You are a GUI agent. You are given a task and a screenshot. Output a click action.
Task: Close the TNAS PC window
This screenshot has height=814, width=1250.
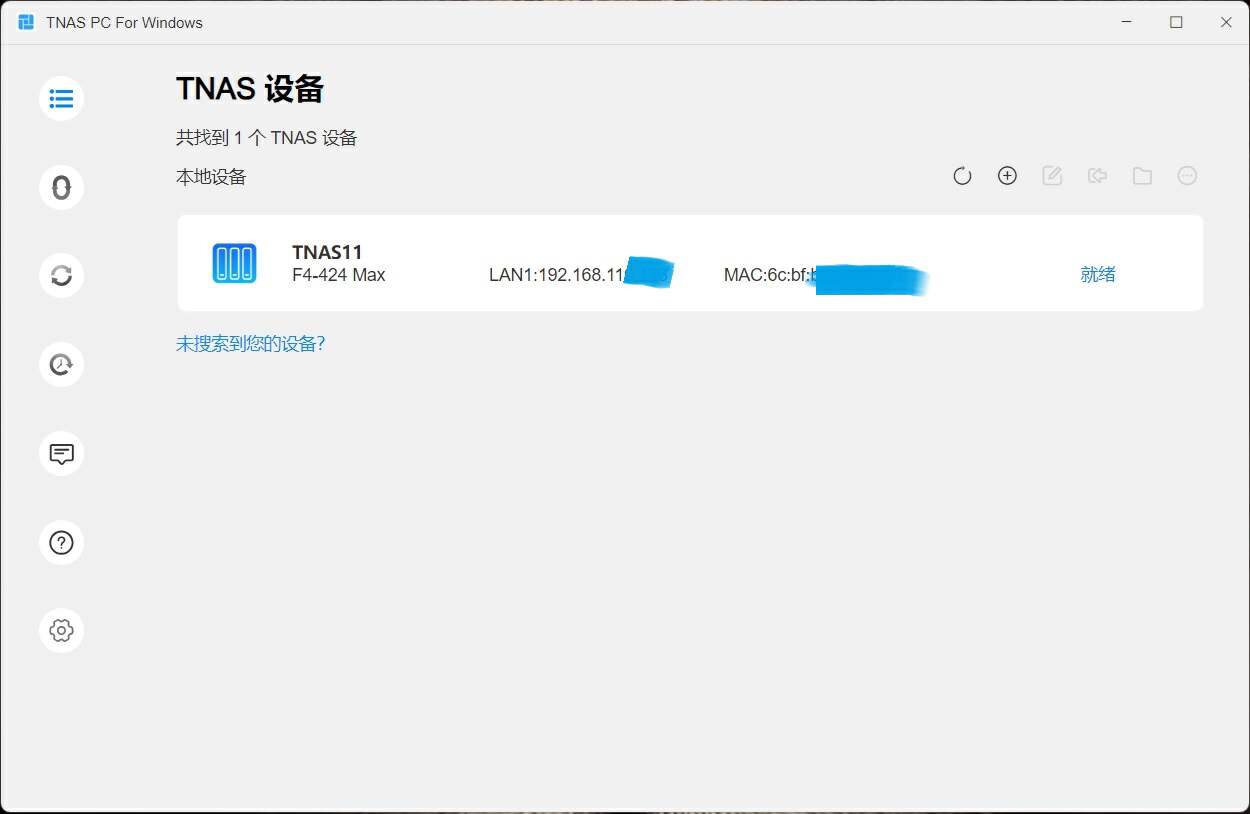[1226, 22]
